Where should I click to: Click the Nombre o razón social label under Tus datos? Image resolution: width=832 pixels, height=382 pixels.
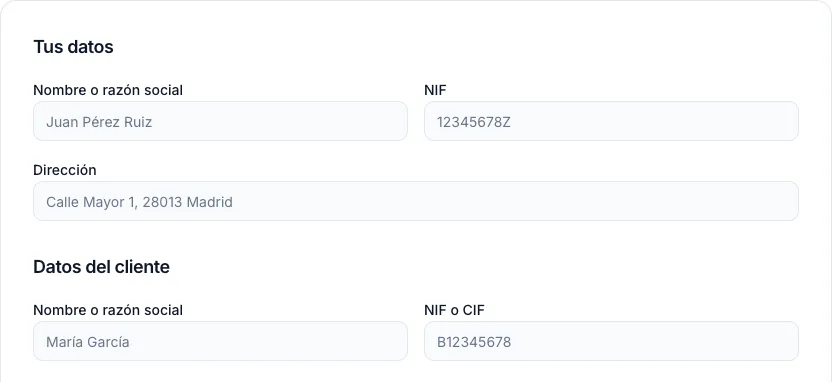pos(108,90)
